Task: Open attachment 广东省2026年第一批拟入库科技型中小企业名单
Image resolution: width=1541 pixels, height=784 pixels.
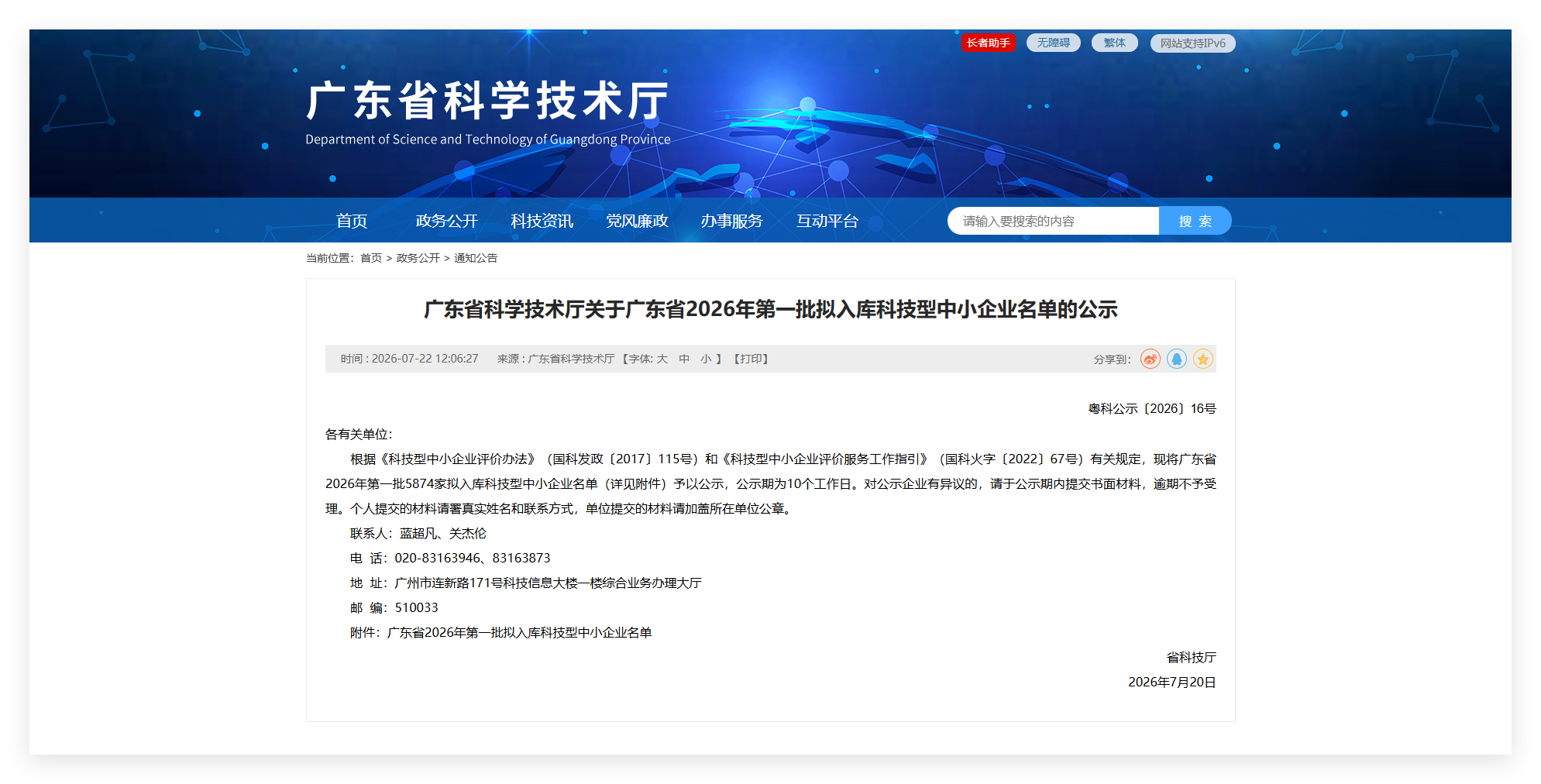Action: [x=519, y=632]
